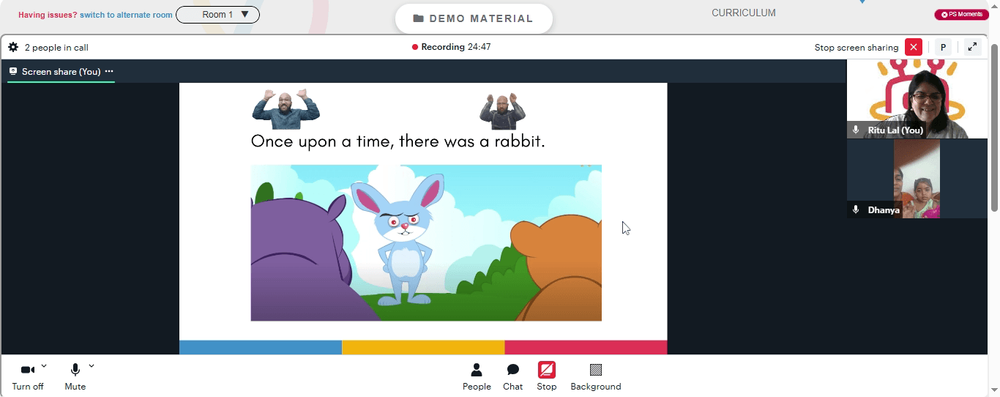Open call settings gear icon
Image resolution: width=1000 pixels, height=397 pixels.
coord(13,47)
